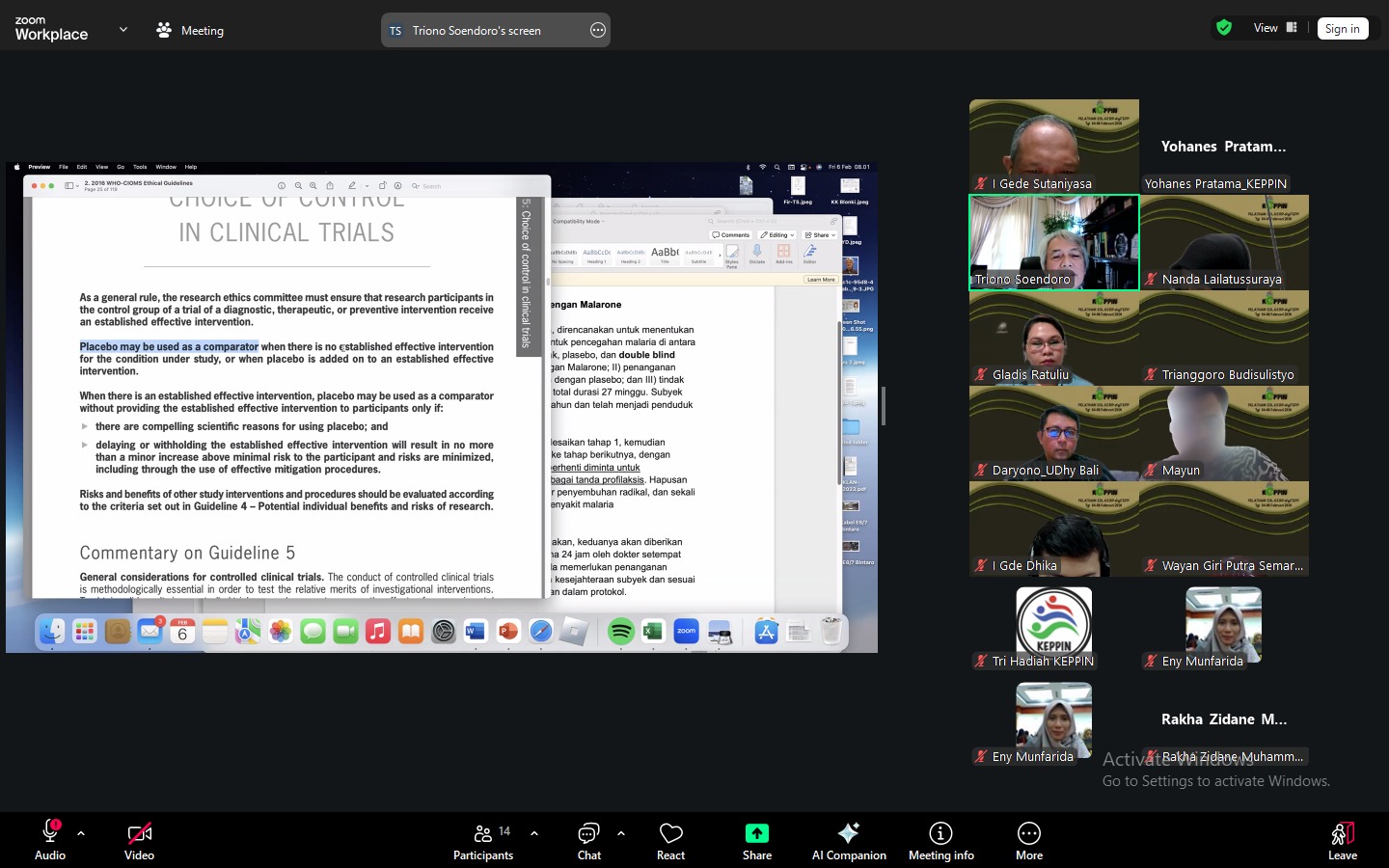
Task: Select Triono Soendoro's video thumbnail
Action: tap(1053, 242)
